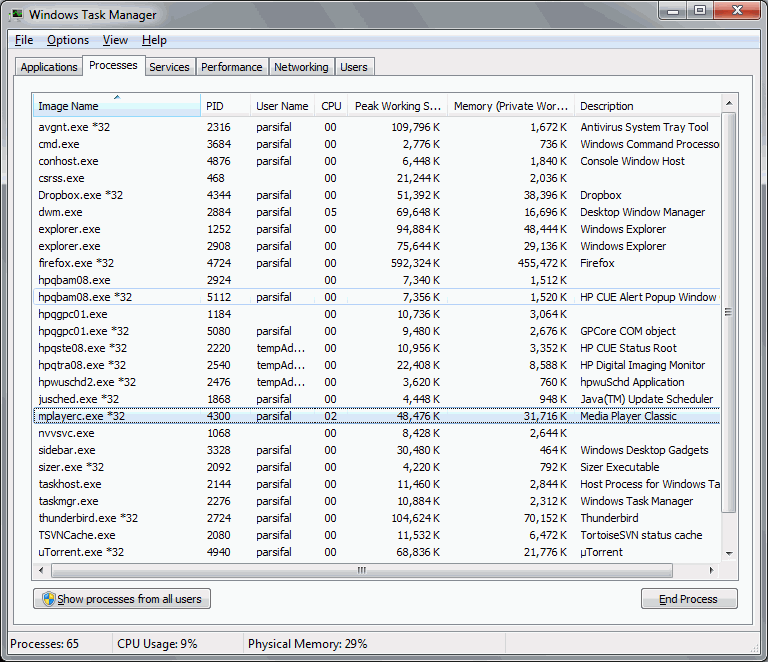The image size is (768, 662).
Task: Select the mplayerc.exe *32 process
Action: 377,416
